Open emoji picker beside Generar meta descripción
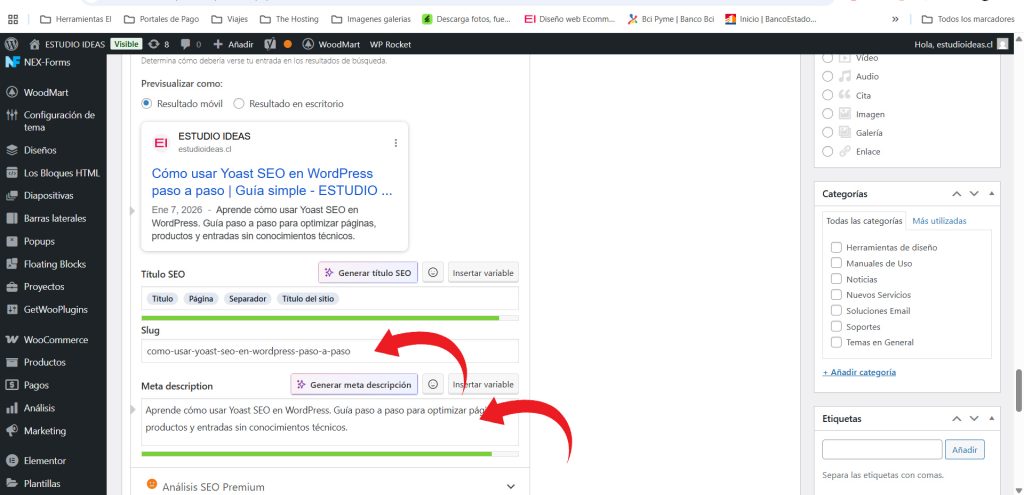Viewport: 1024px width, 495px height. point(432,385)
